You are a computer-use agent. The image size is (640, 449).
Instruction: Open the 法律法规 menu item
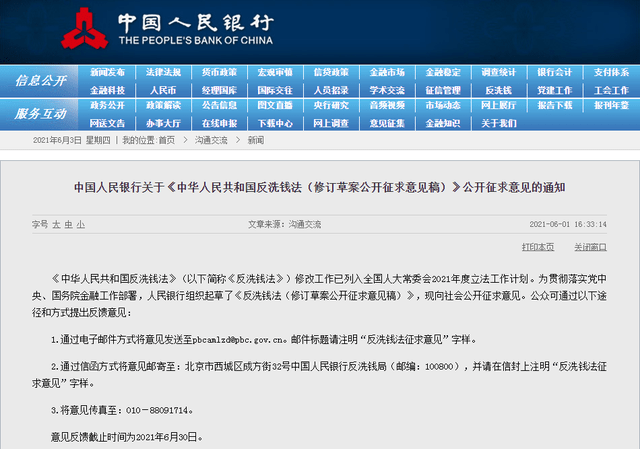click(163, 73)
